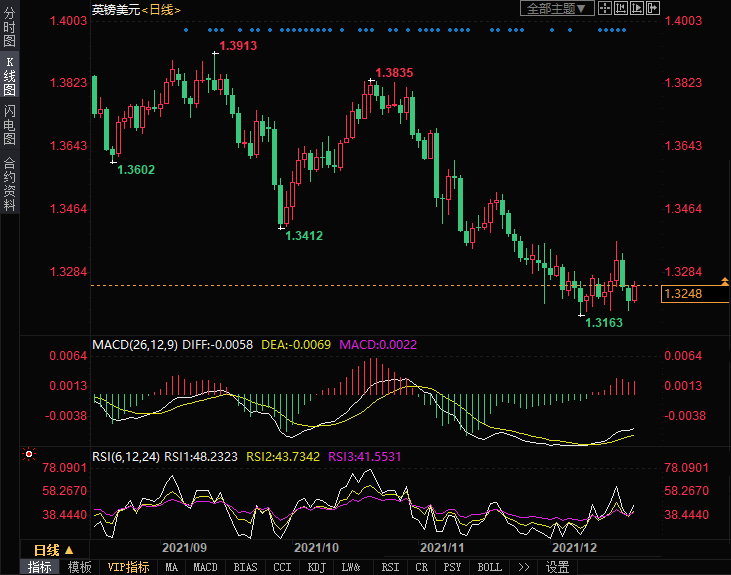Open the 合约资料 side tab
The width and height of the screenshot is (731, 575).
(x=9, y=183)
